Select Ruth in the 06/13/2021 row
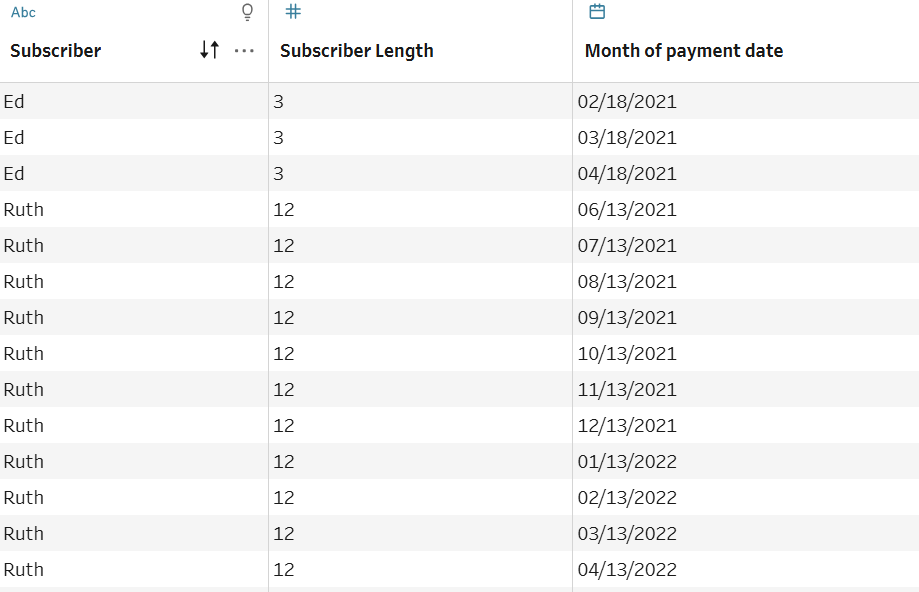 point(24,210)
